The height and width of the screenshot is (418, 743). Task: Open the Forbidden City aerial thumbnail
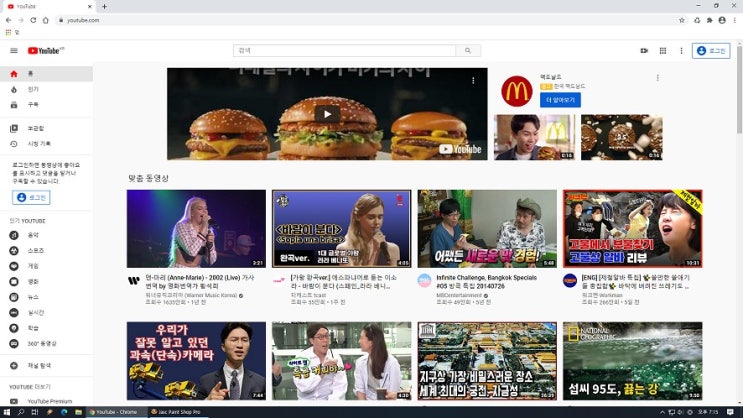coord(487,361)
